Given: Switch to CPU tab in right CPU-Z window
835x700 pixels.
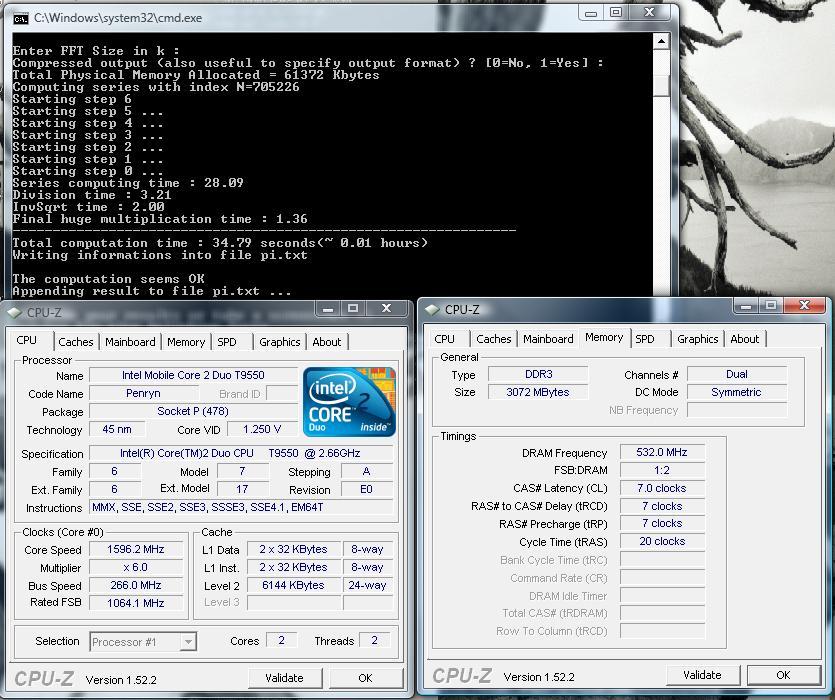Looking at the screenshot, I should point(444,339).
